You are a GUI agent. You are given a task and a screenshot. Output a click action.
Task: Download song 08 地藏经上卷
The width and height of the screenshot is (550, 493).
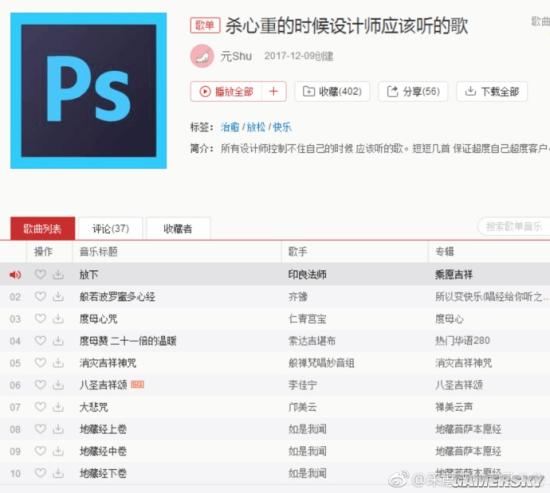pos(58,429)
